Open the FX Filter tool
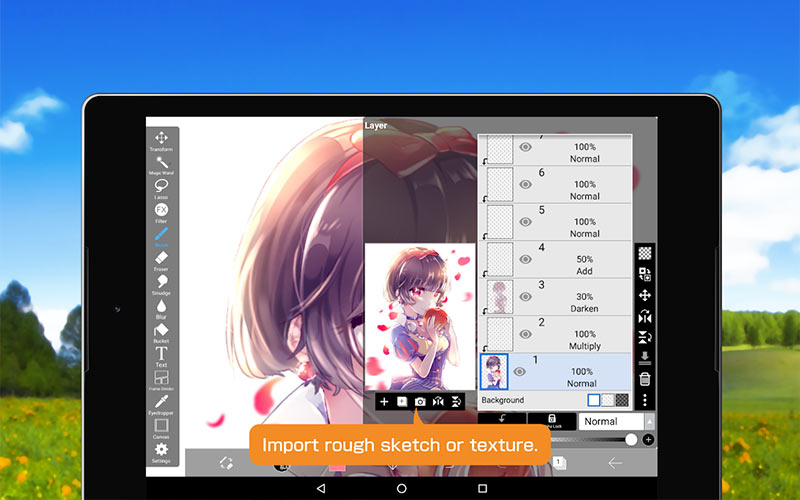The image size is (800, 500). click(161, 212)
